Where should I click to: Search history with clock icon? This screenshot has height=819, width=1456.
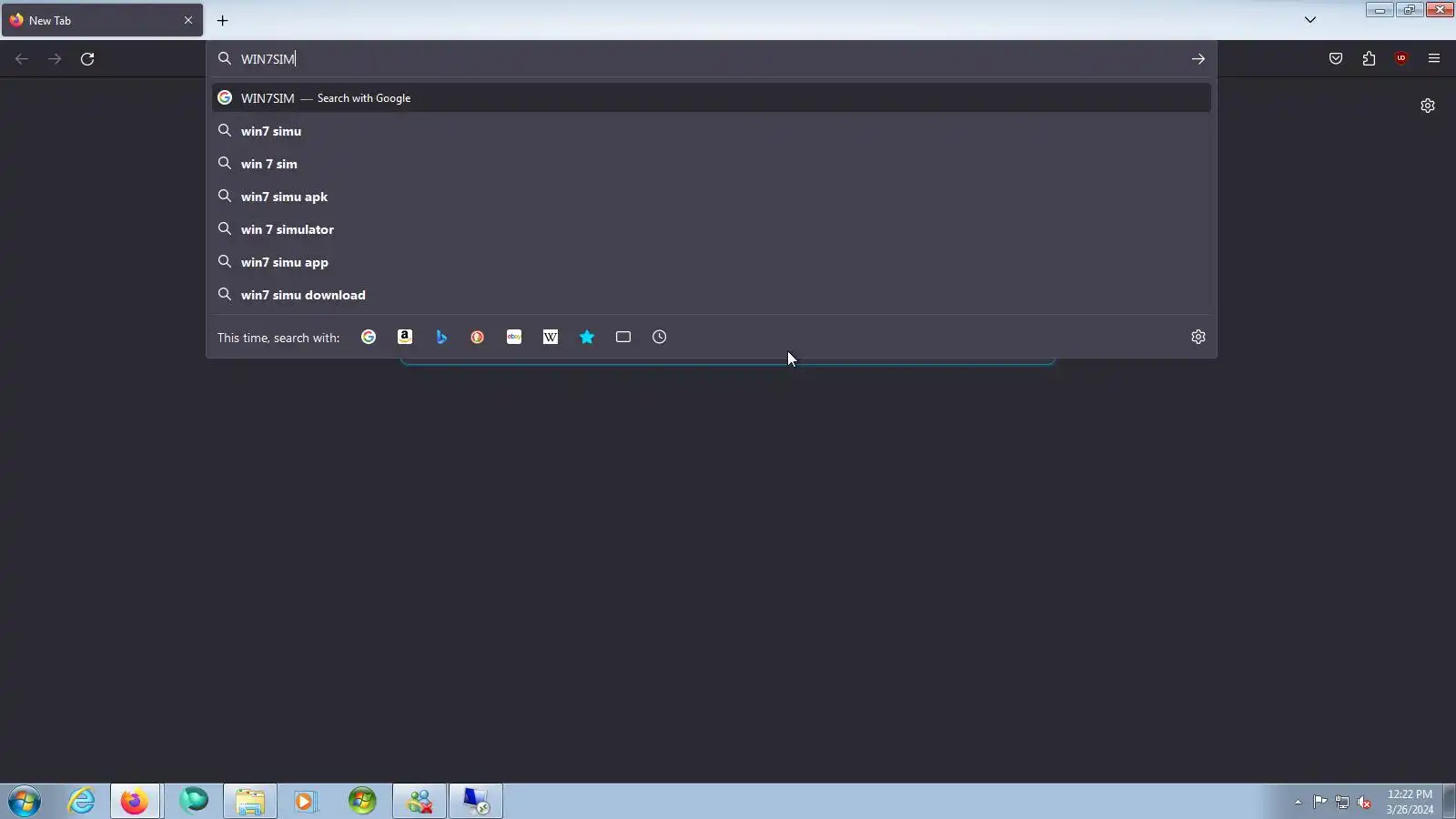pos(660,338)
